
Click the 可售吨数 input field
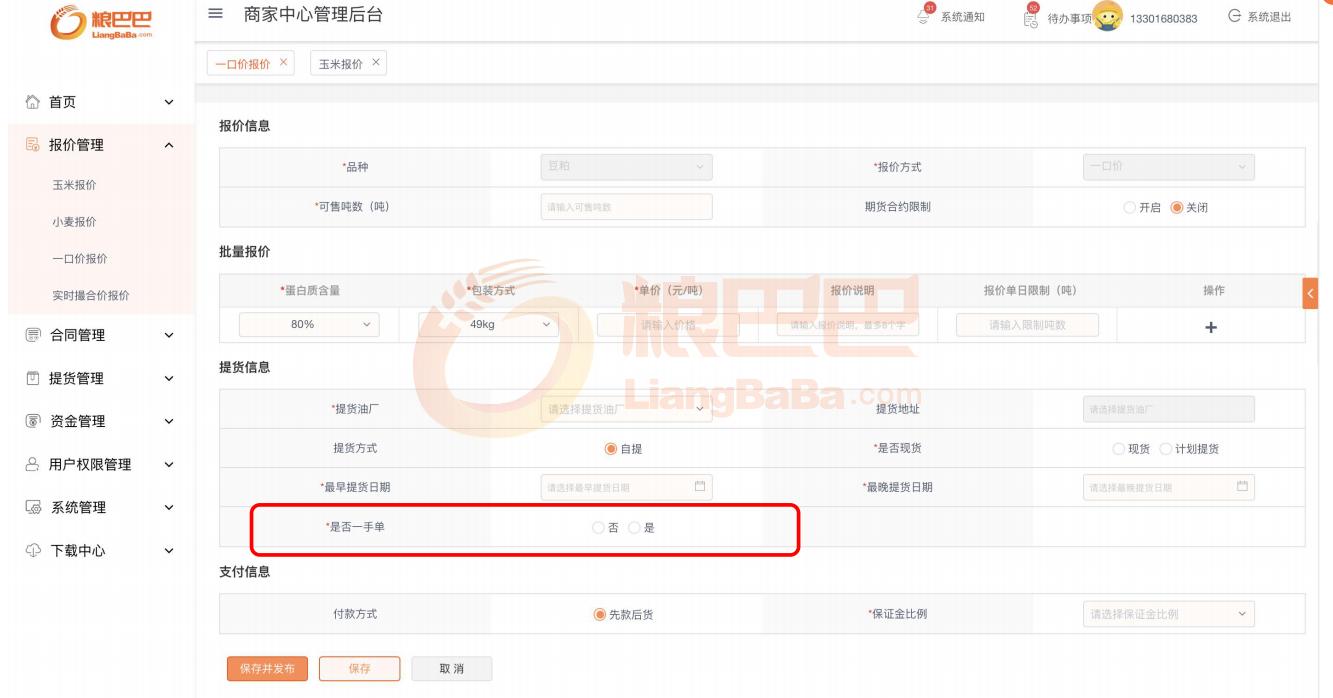pos(626,207)
